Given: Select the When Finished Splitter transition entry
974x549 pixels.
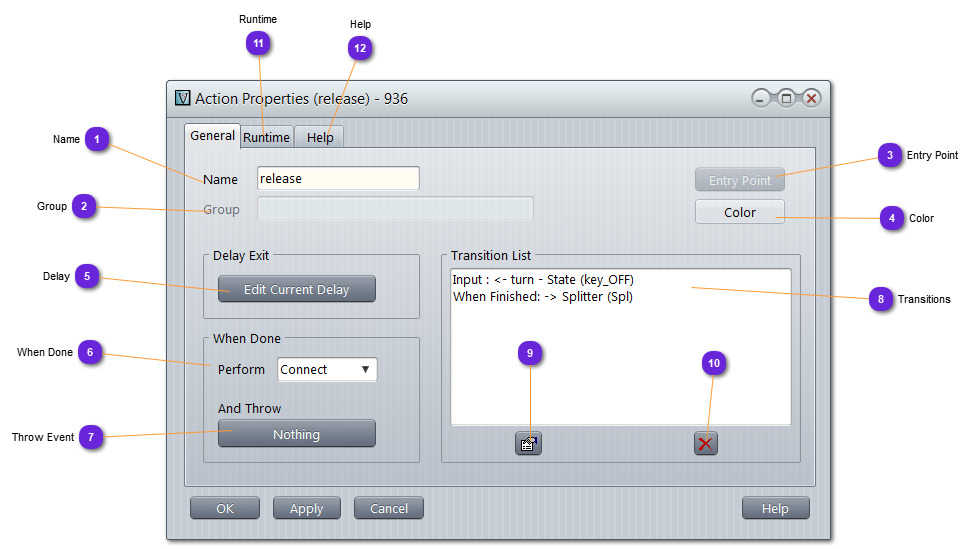Looking at the screenshot, I should pos(543,297).
